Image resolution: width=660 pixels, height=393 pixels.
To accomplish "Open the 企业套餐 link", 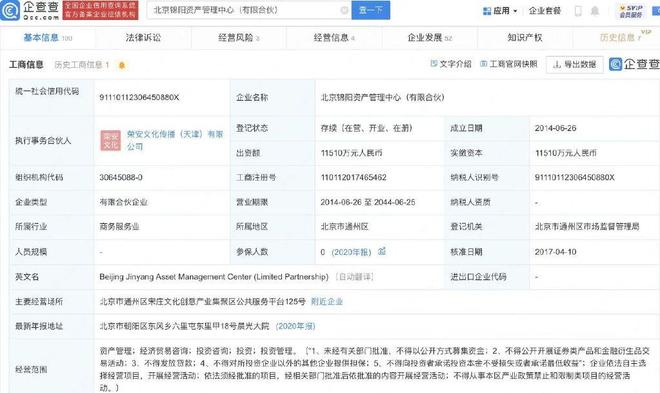I will 545,11.
